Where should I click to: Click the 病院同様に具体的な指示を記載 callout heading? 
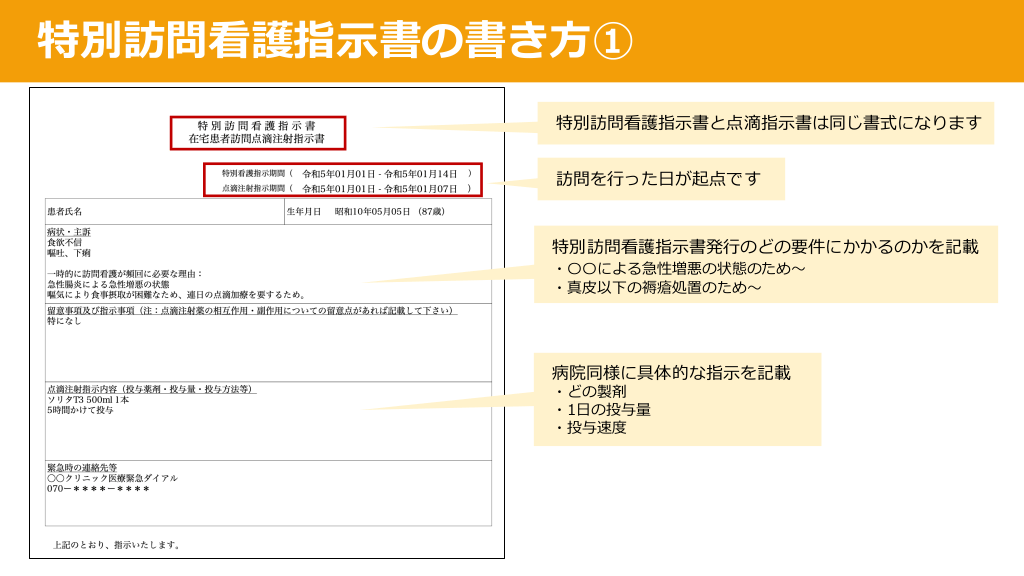[x=664, y=373]
